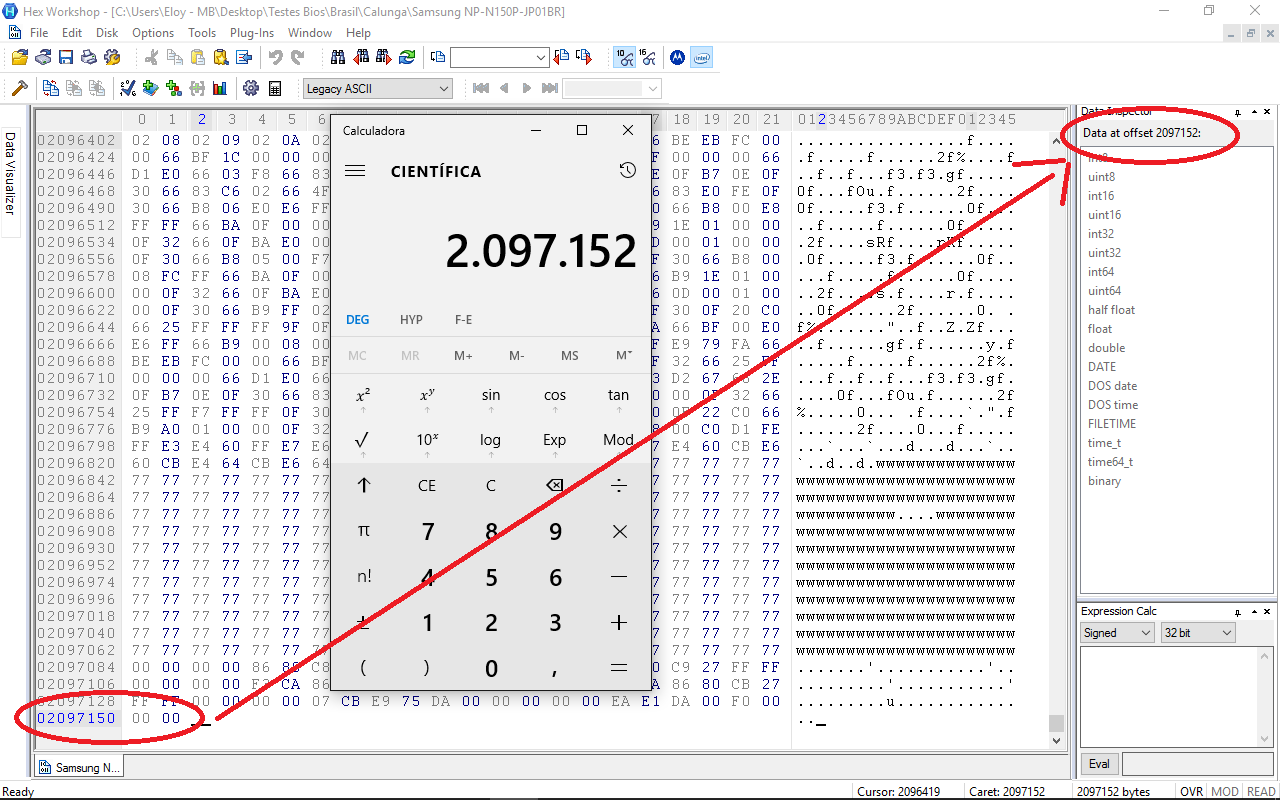Click Find Next binoculars with right arrow
This screenshot has width=1280, height=800.
click(384, 57)
